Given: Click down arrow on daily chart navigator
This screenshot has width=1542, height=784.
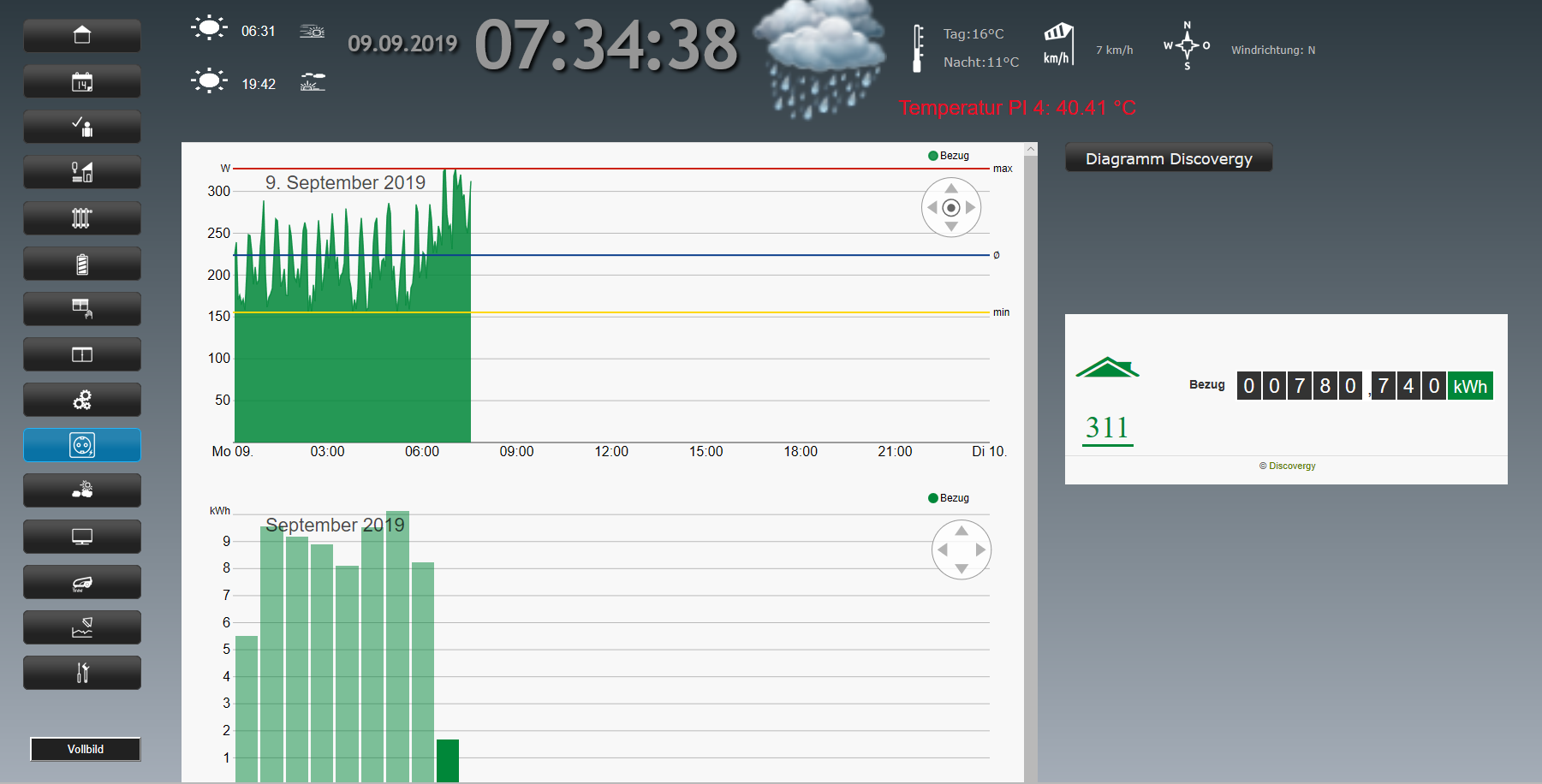Looking at the screenshot, I should click(951, 227).
